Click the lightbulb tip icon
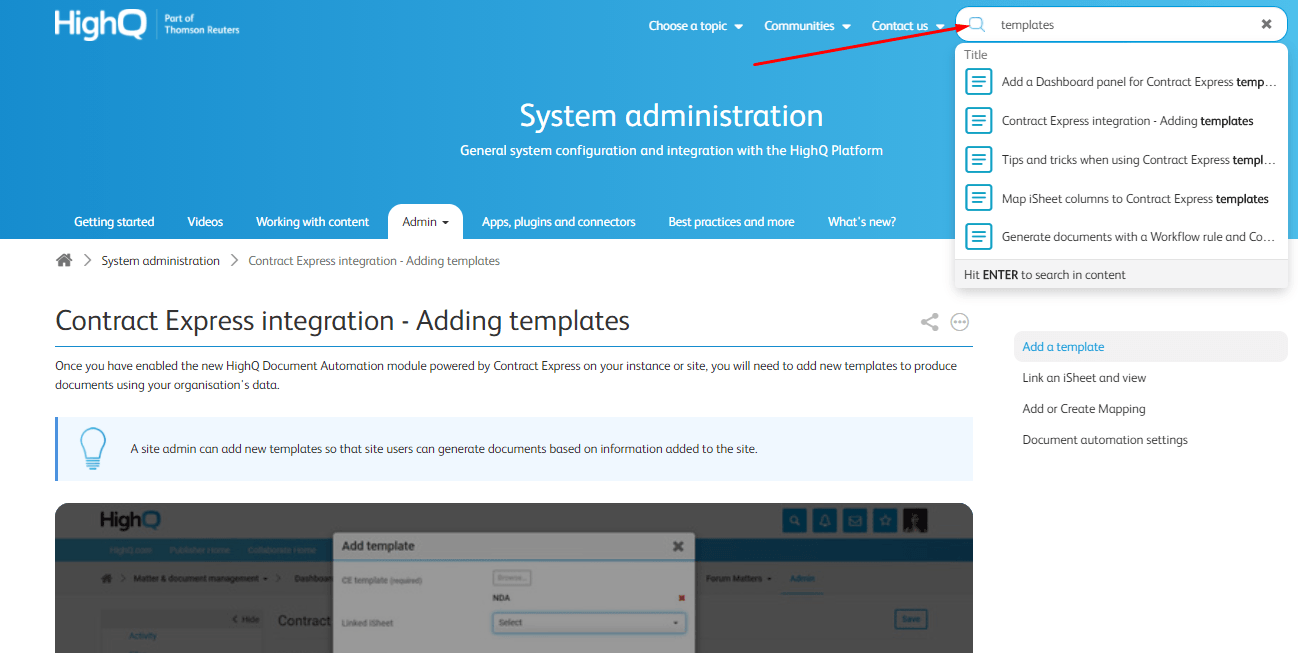 93,448
